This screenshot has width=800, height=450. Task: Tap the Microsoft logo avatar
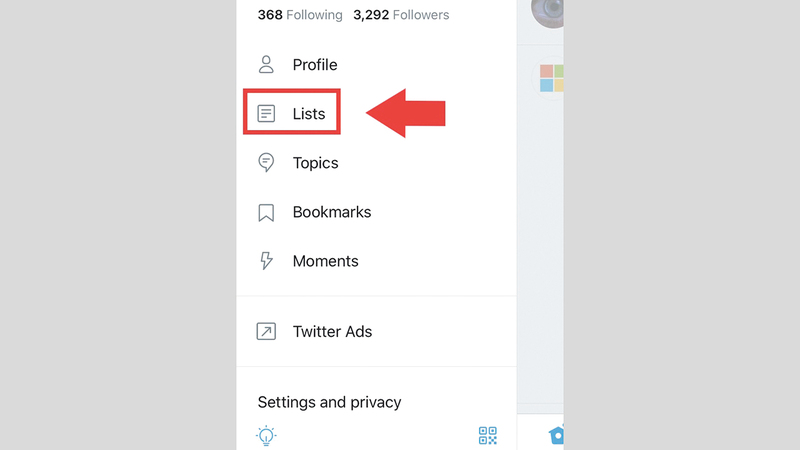coord(552,78)
